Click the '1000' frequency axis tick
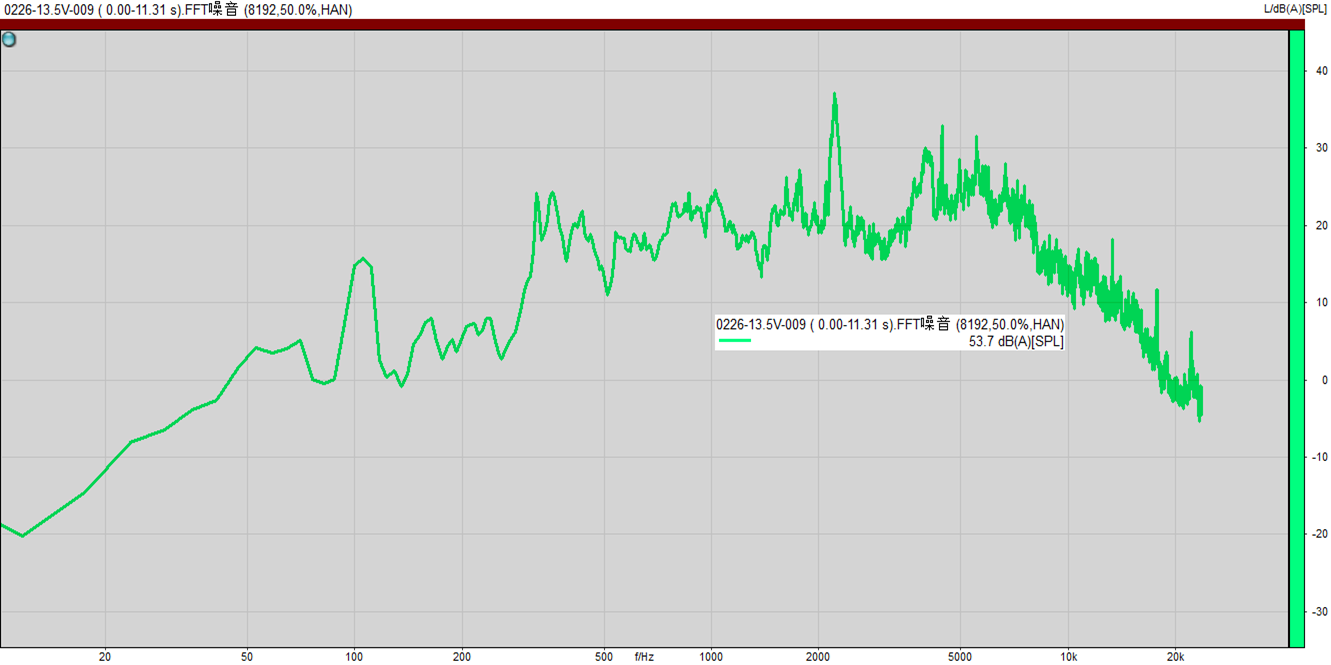1331x665 pixels. pyautogui.click(x=711, y=657)
